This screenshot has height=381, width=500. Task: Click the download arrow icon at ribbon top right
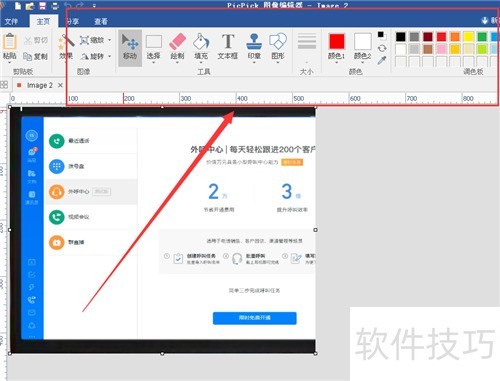[x=485, y=21]
